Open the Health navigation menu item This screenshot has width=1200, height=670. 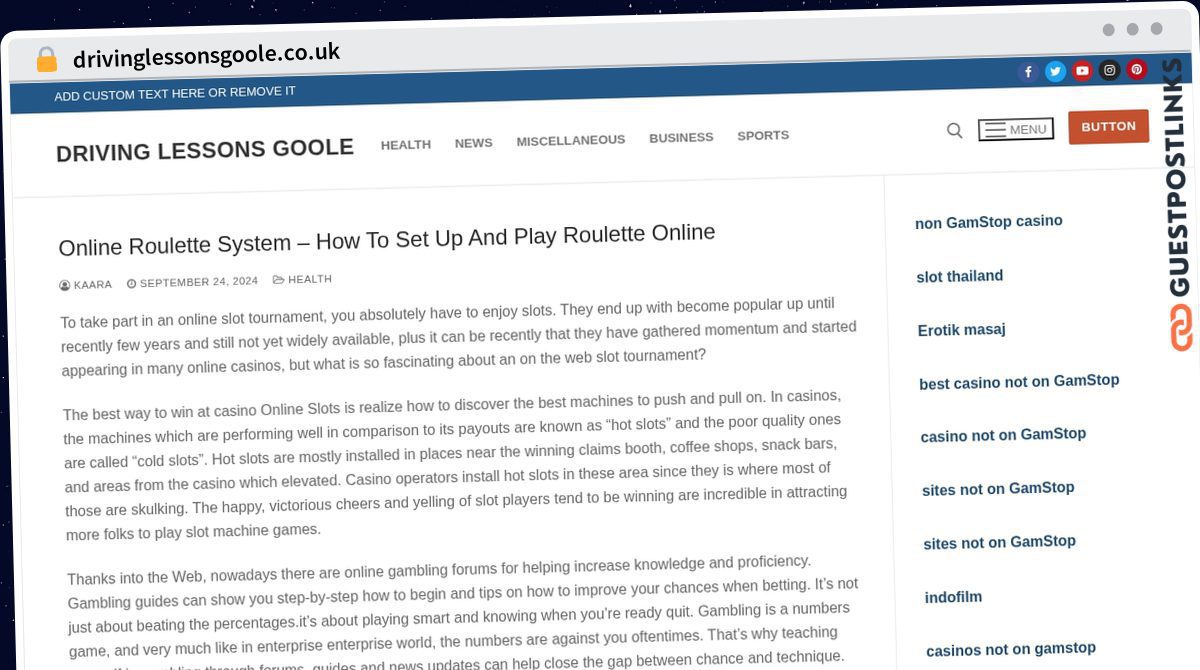[405, 144]
